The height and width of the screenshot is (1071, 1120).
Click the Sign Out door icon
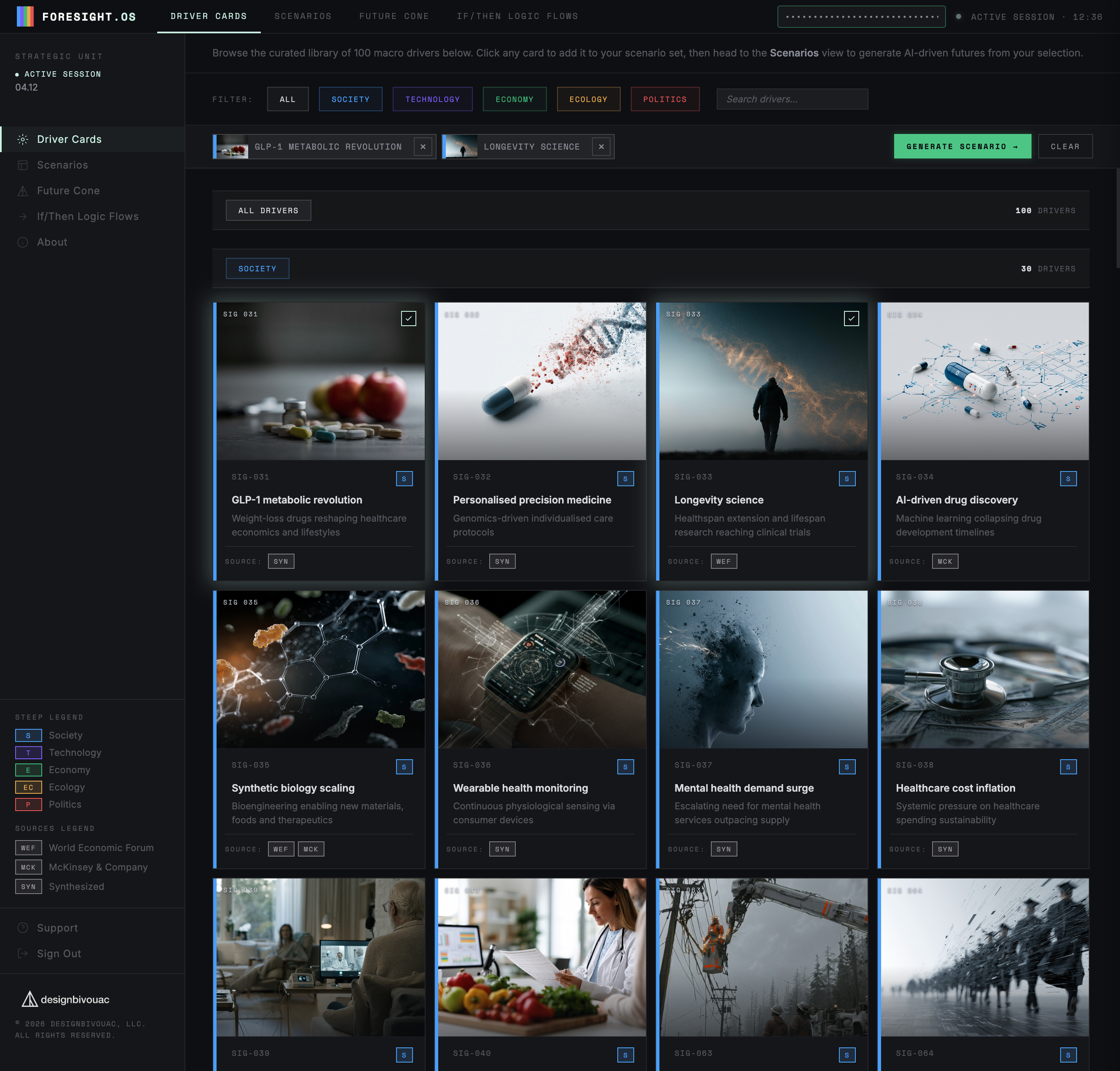(x=23, y=953)
